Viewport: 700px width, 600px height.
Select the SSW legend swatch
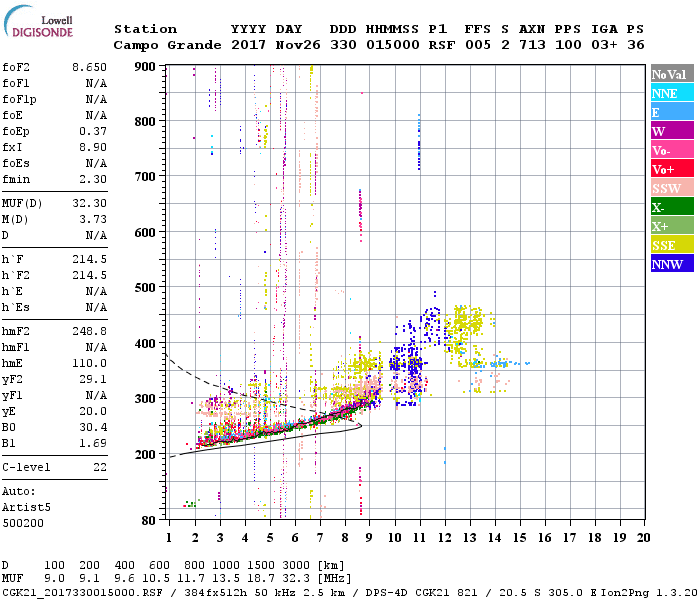click(672, 188)
